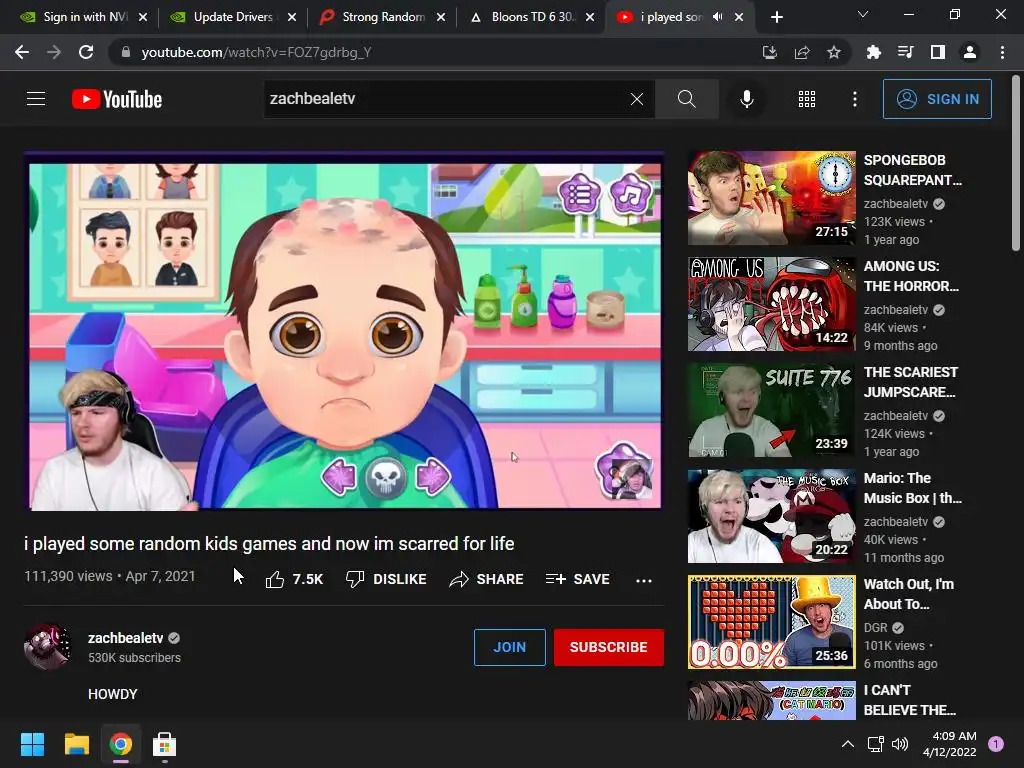Open zachbealetv channel avatar

(x=47, y=647)
